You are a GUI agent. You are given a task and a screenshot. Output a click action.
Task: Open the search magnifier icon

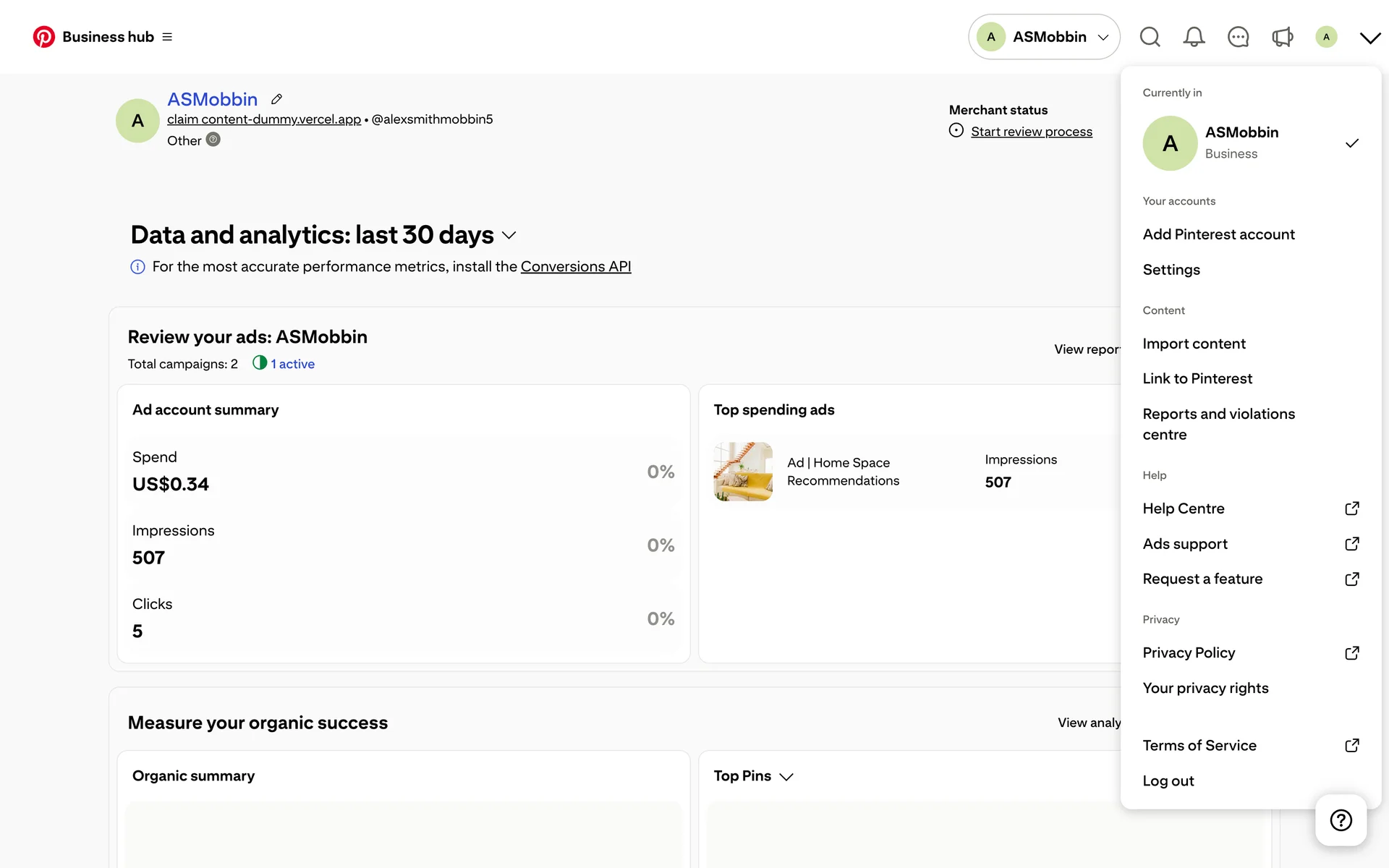(1150, 37)
